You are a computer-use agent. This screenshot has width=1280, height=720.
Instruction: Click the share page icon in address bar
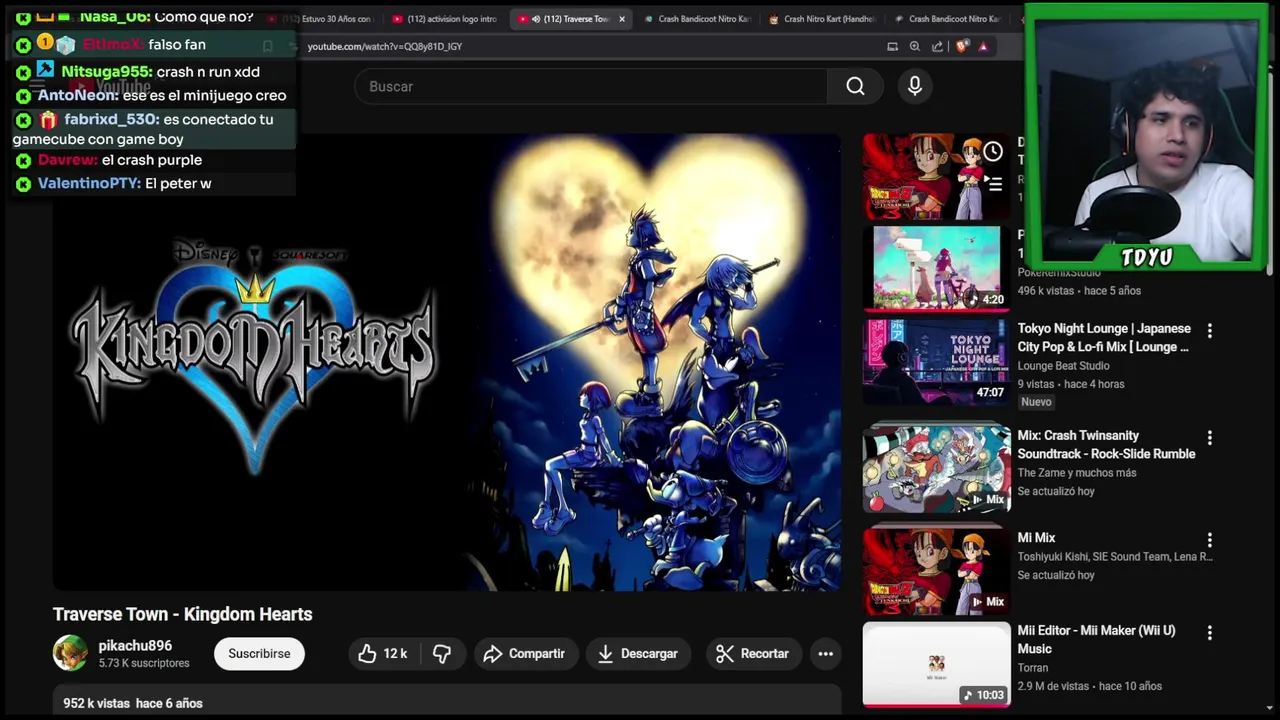[937, 46]
